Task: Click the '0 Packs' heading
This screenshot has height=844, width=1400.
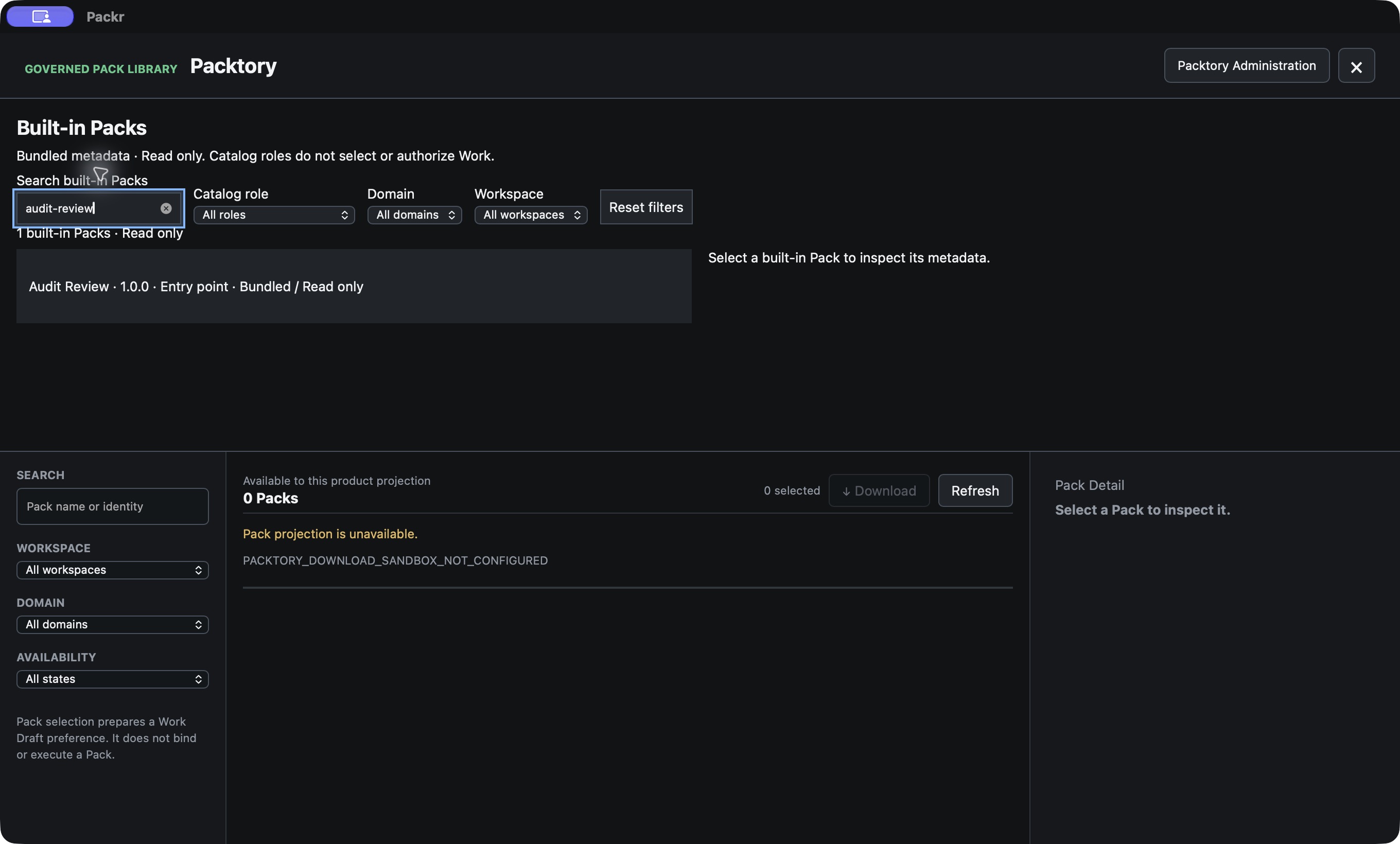Action: [x=270, y=498]
